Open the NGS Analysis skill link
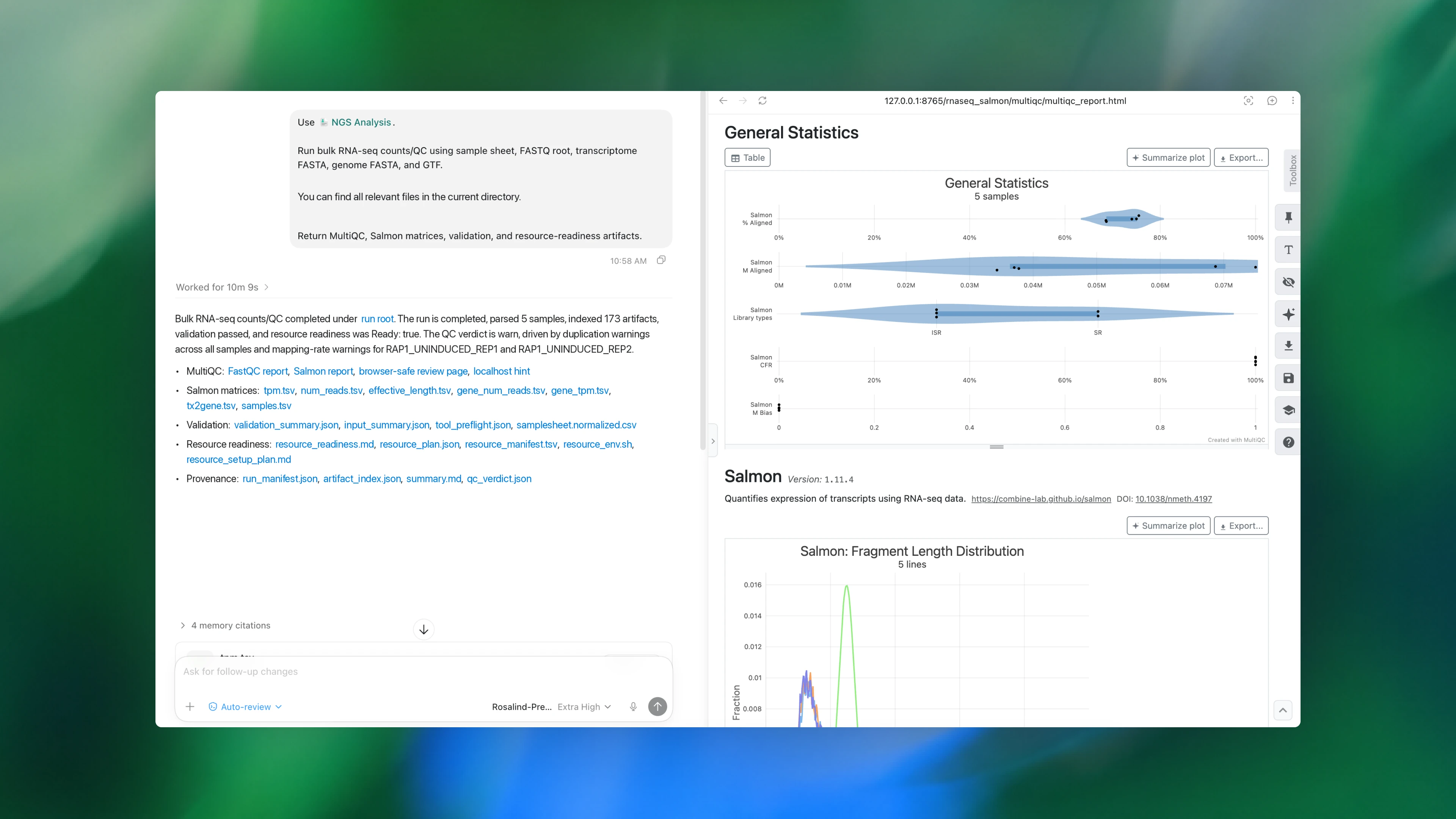 (x=356, y=122)
